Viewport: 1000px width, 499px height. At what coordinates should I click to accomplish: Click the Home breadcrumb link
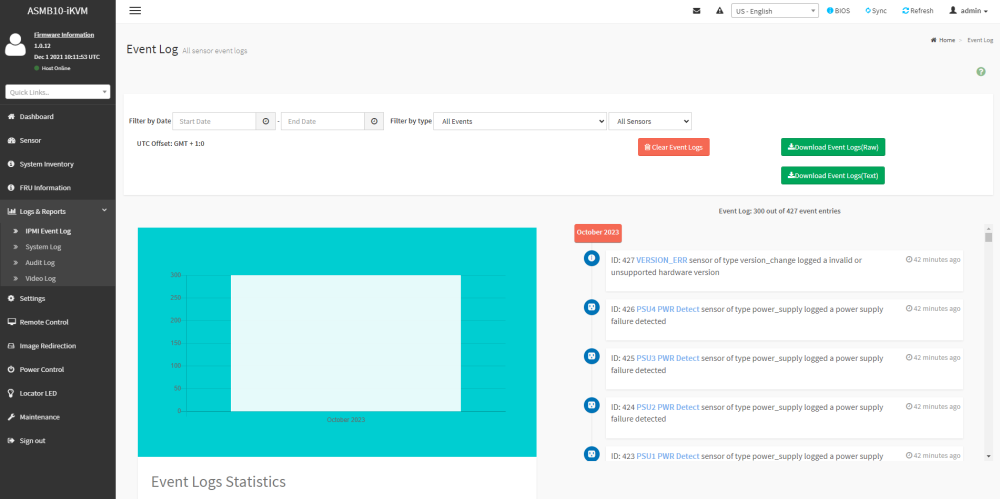pos(943,40)
